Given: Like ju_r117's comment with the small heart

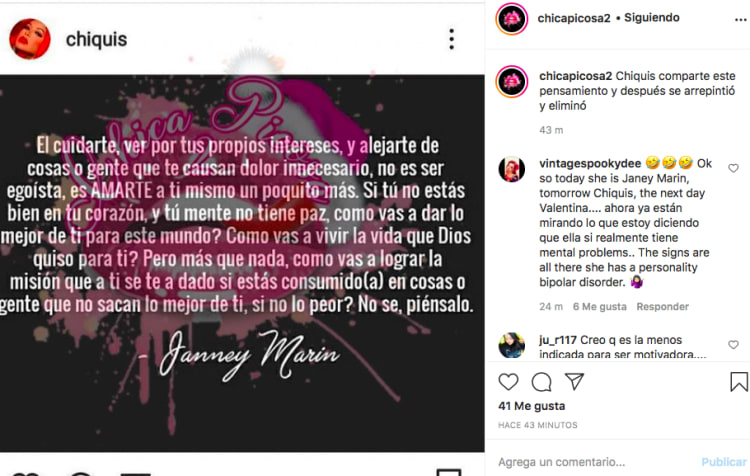Looking at the screenshot, I should click(x=733, y=344).
